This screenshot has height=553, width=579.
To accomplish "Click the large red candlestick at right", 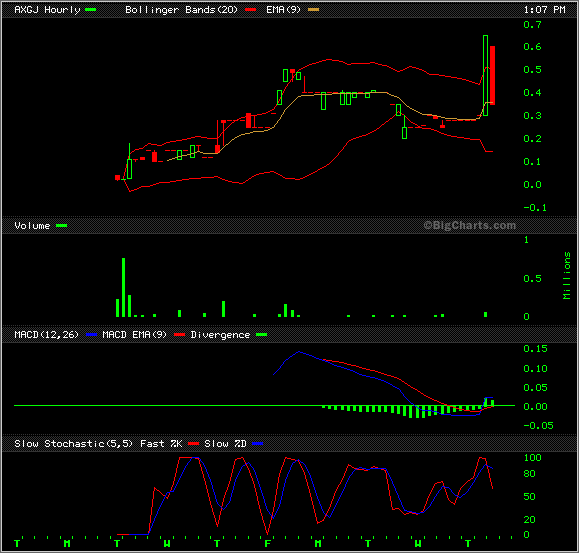I will (493, 75).
